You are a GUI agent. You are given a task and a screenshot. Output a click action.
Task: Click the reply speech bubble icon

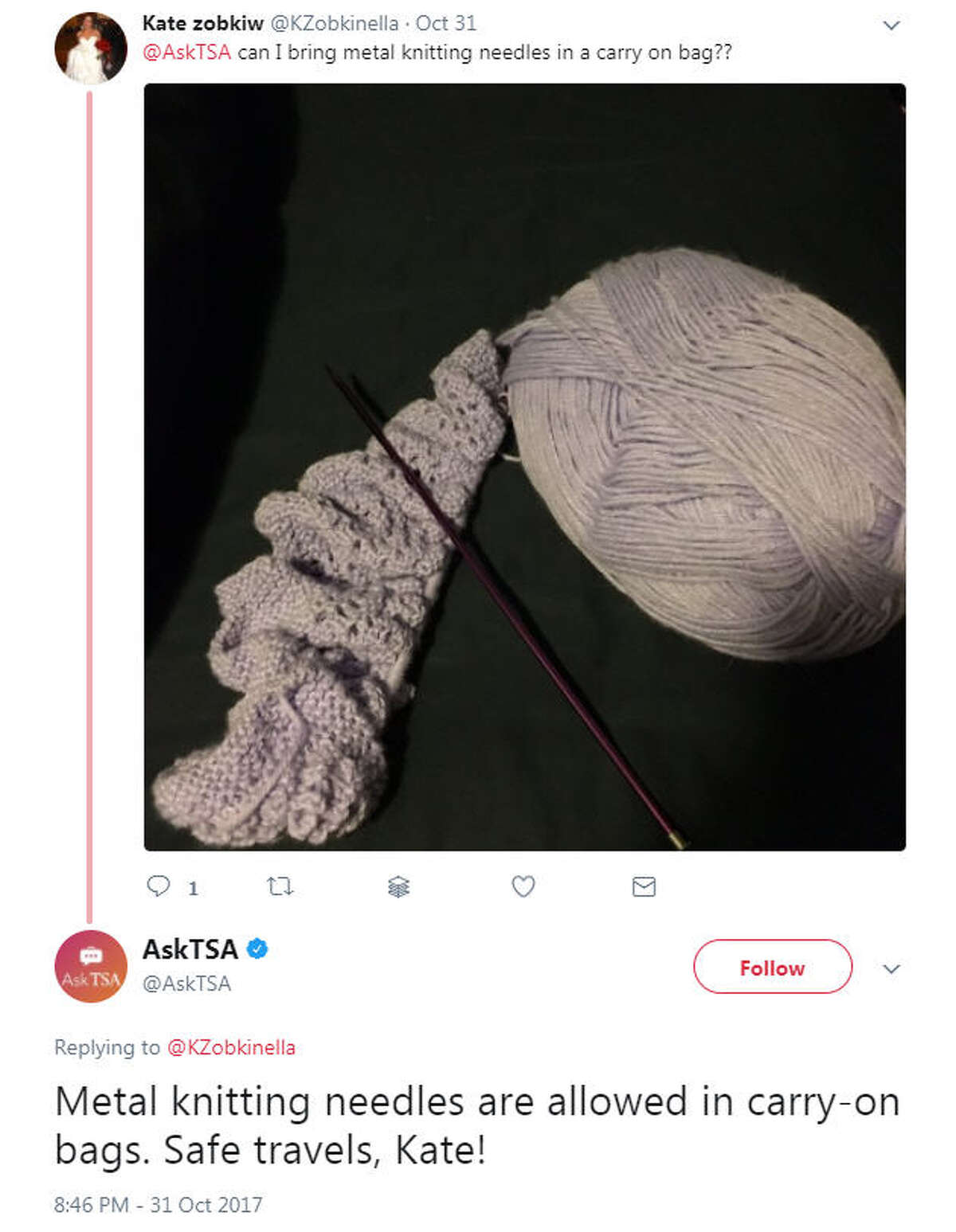point(159,886)
